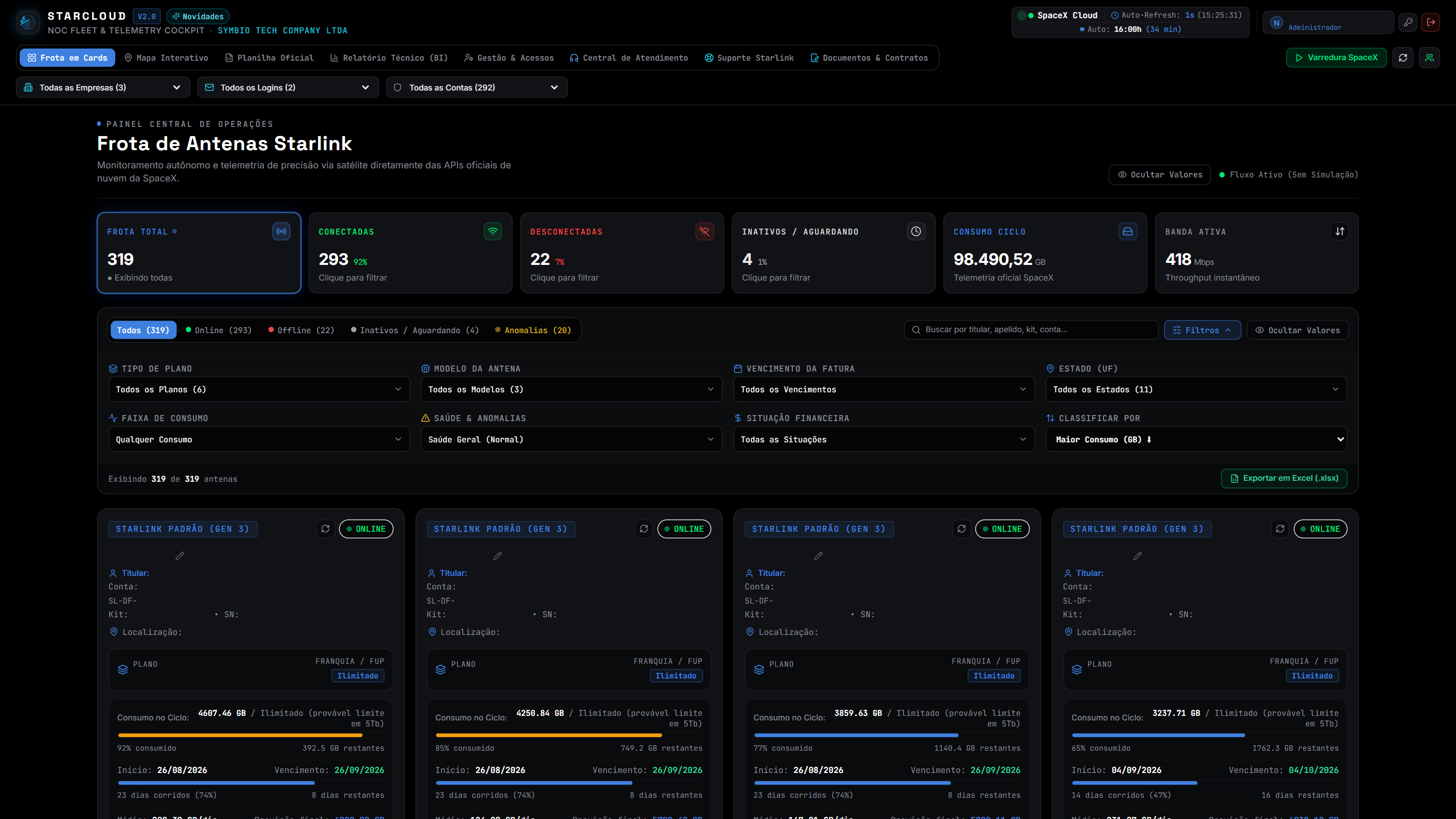Screen dimensions: 1456x819
Task: Click the 65% consumido usage bar
Action: click(1205, 735)
